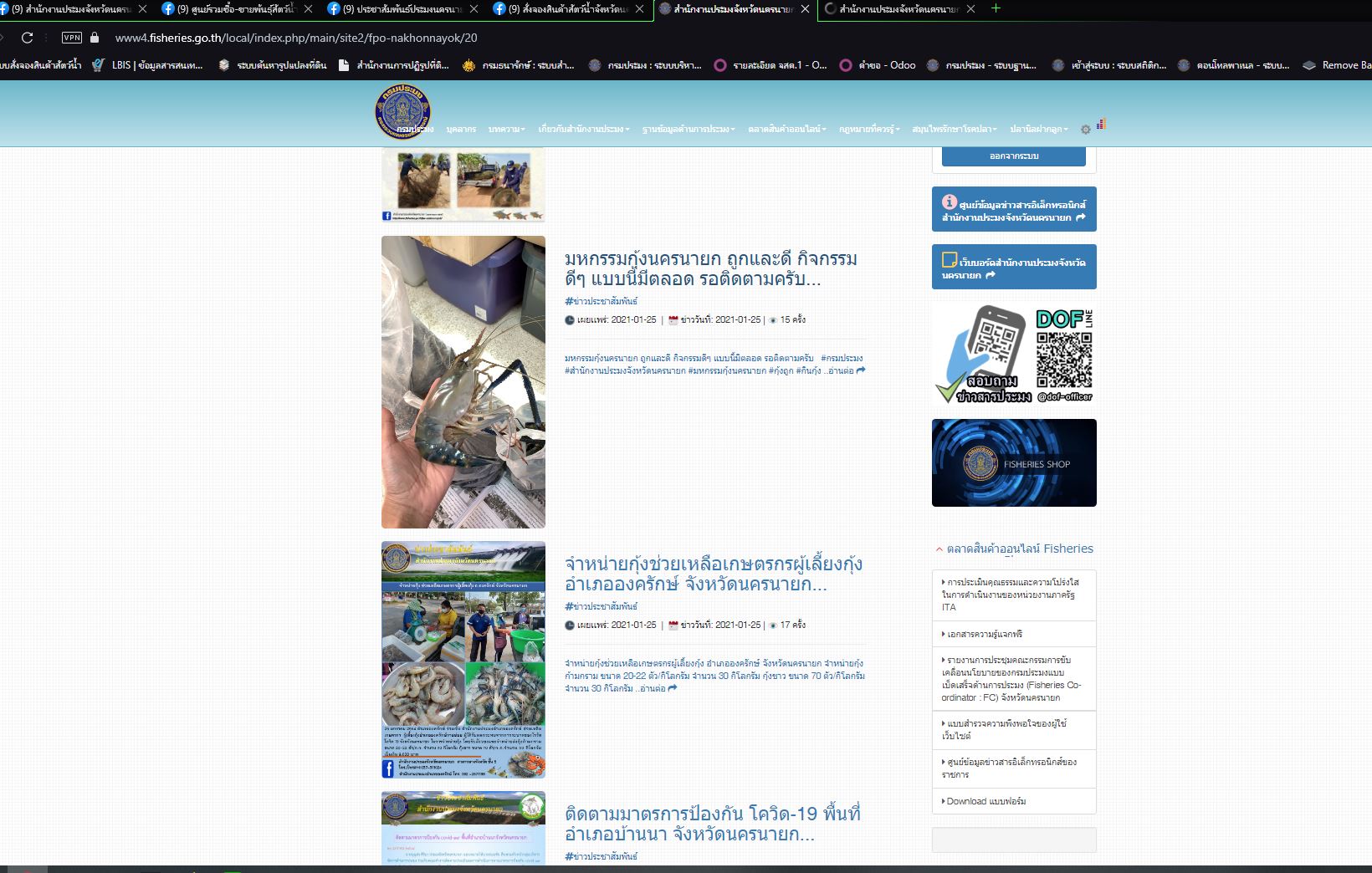
Task: Click the โควิด-19 poster thumbnail
Action: pos(463,828)
